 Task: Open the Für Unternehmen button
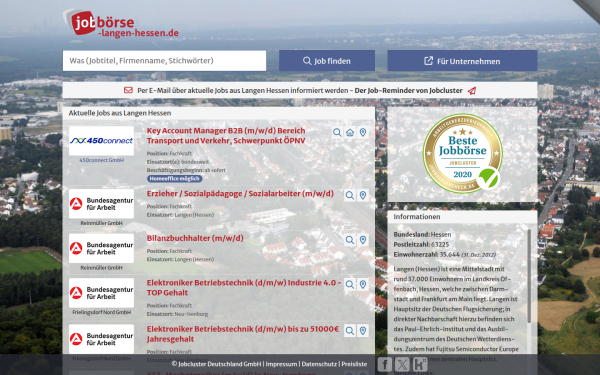[x=462, y=61]
